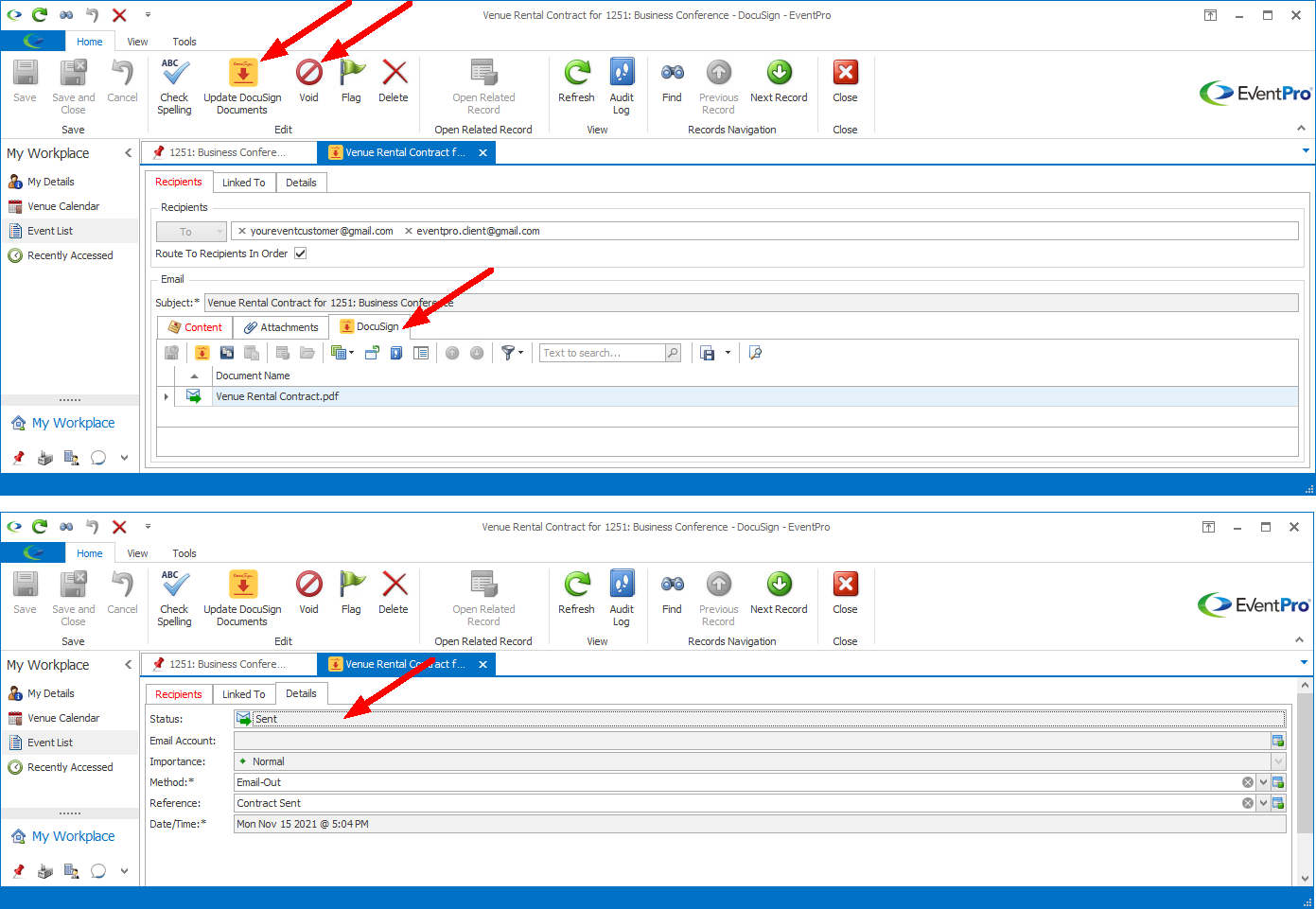
Task: Open the Method Email-Out dropdown arrow
Action: (1263, 782)
